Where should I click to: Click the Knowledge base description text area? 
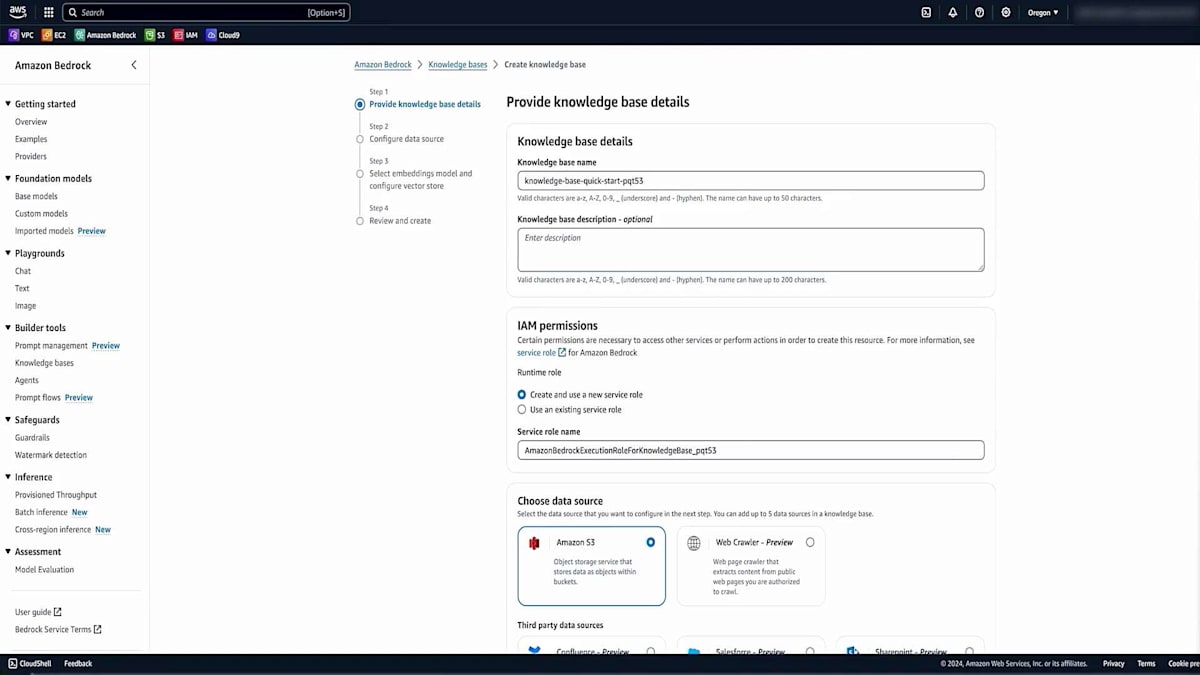(751, 250)
